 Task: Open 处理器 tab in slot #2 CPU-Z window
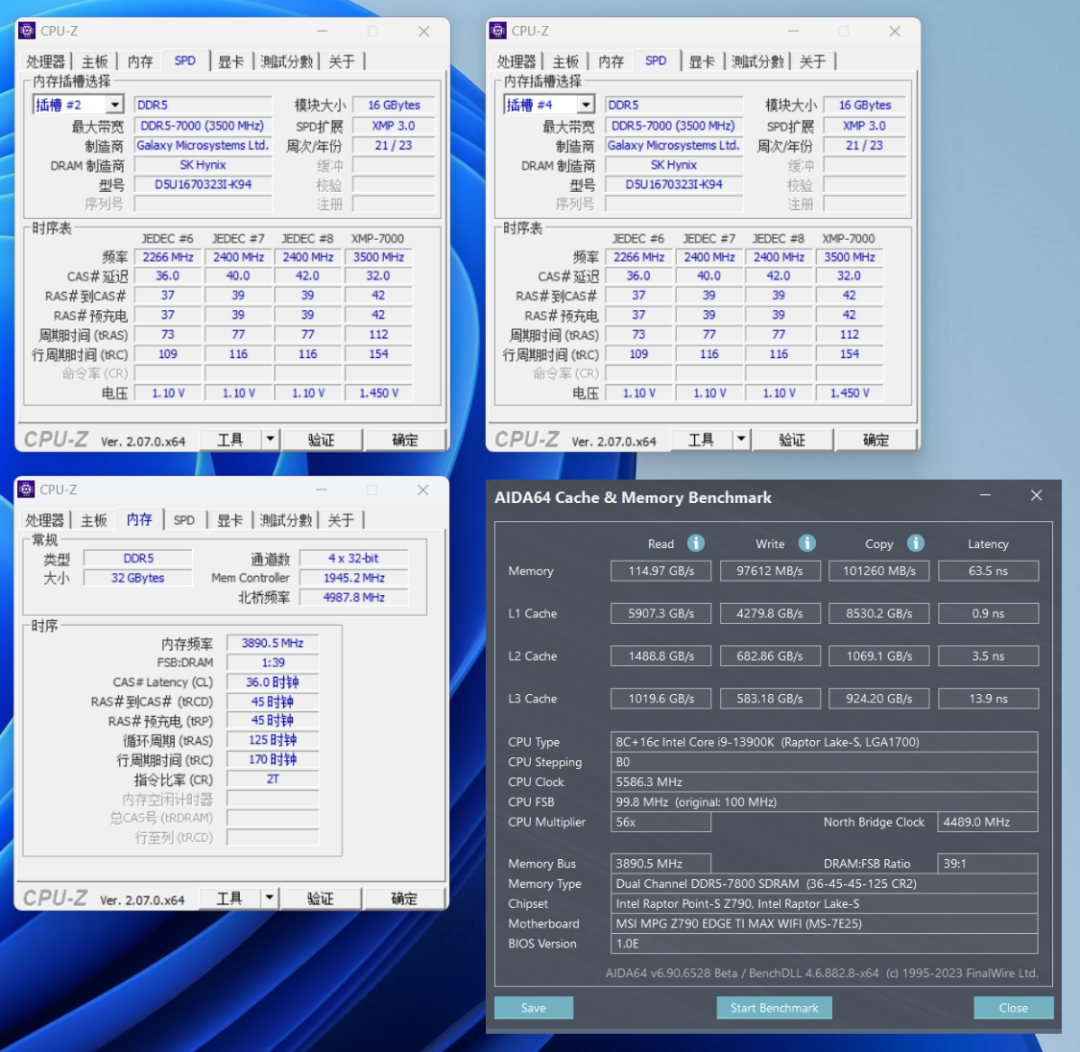[45, 61]
